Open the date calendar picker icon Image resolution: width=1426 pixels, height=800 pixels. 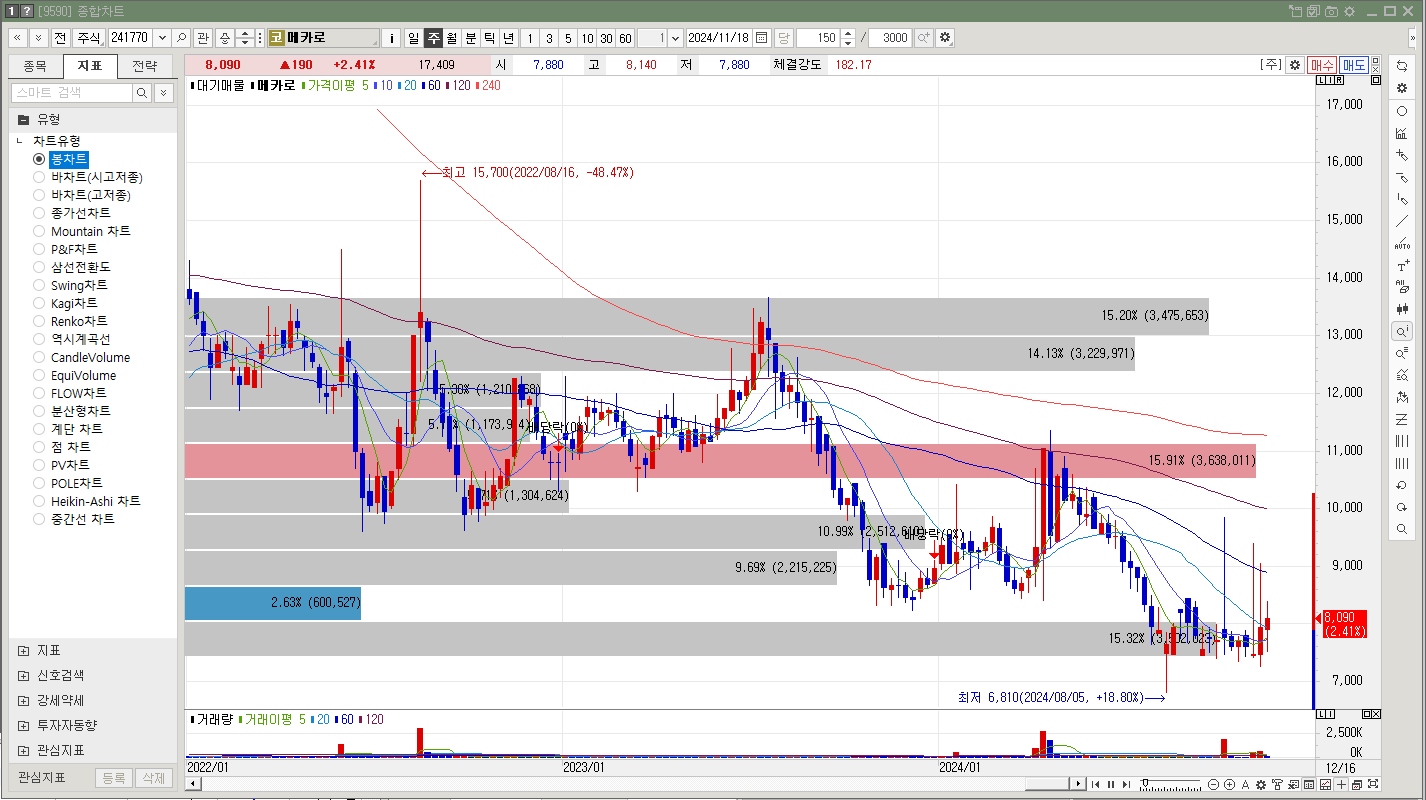pyautogui.click(x=762, y=38)
